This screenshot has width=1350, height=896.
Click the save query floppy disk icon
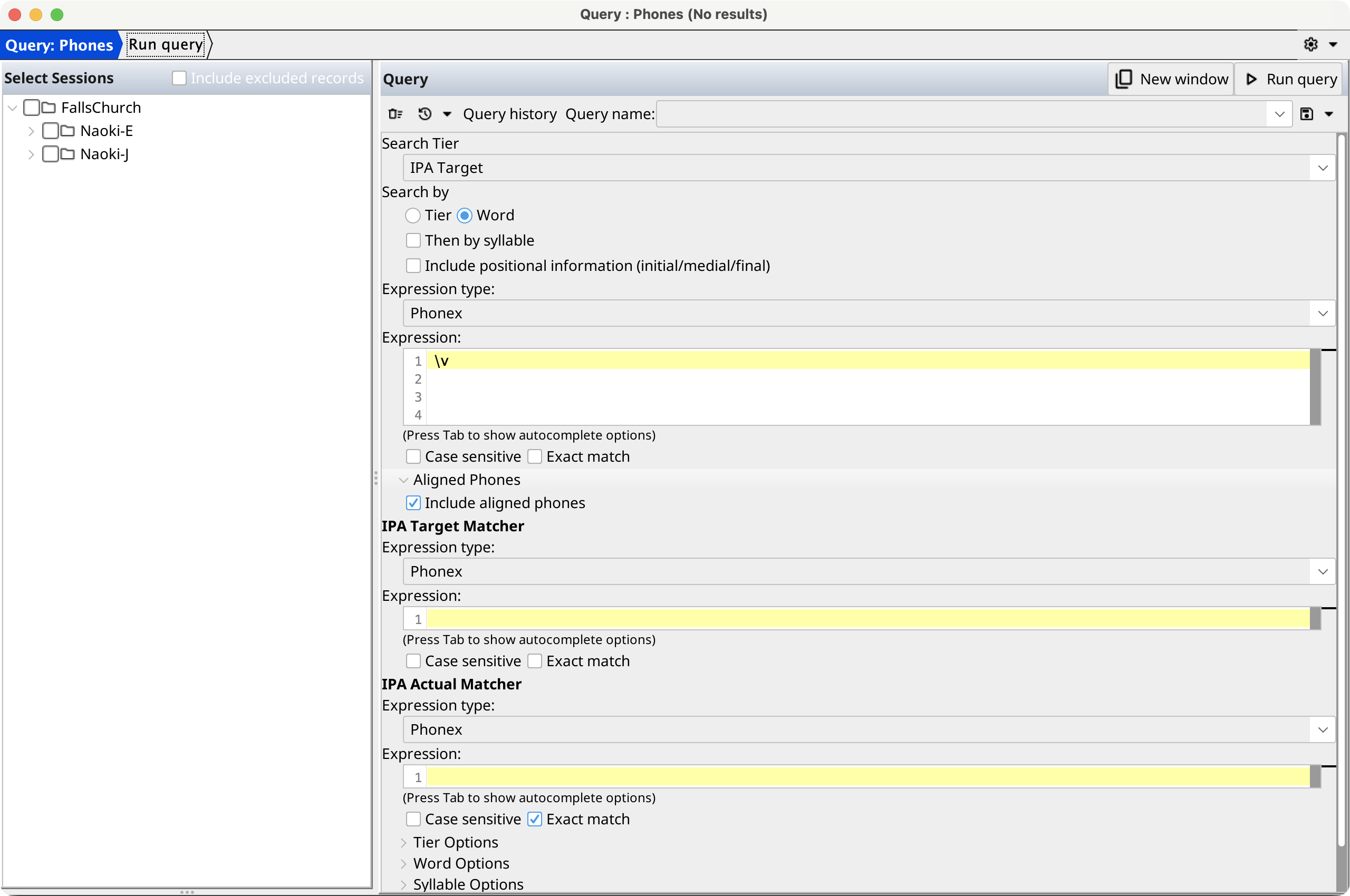click(x=1306, y=114)
